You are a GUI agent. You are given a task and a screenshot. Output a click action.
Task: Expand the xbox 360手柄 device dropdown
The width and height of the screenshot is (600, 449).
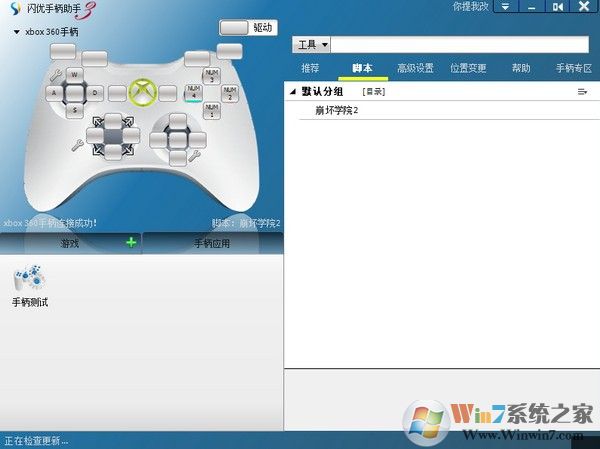(16, 32)
